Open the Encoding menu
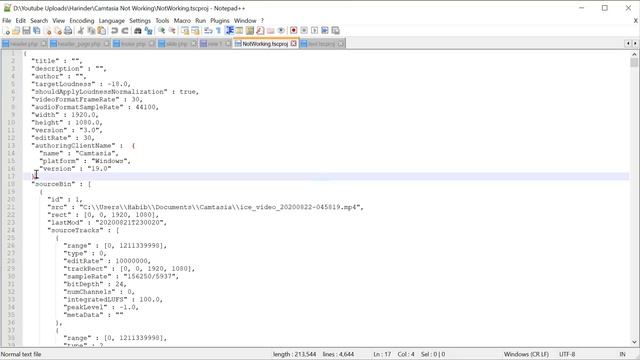640x360 pixels. [x=82, y=20]
